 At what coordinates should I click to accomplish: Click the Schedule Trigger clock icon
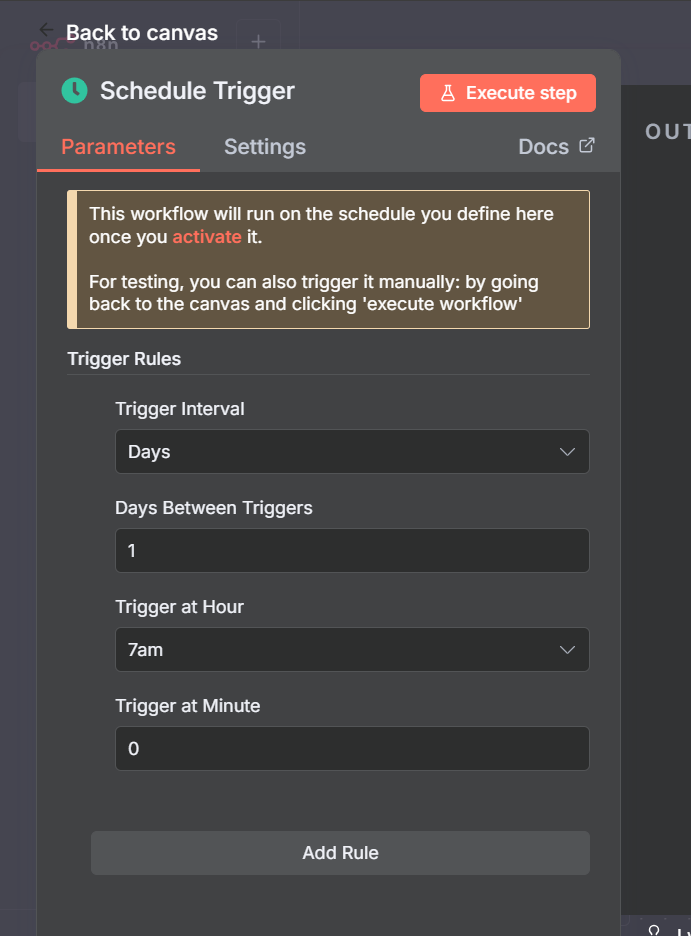coord(74,91)
